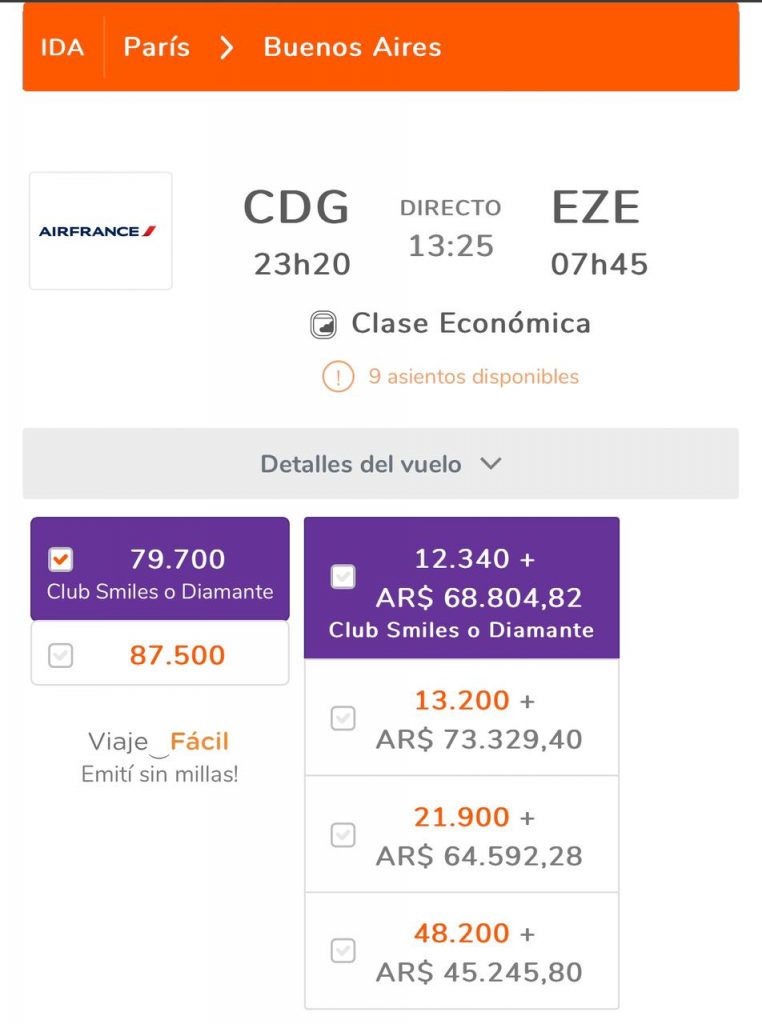
Task: Choose the 21.900 + AR$ 64.592,28 checkbox
Action: (x=343, y=835)
